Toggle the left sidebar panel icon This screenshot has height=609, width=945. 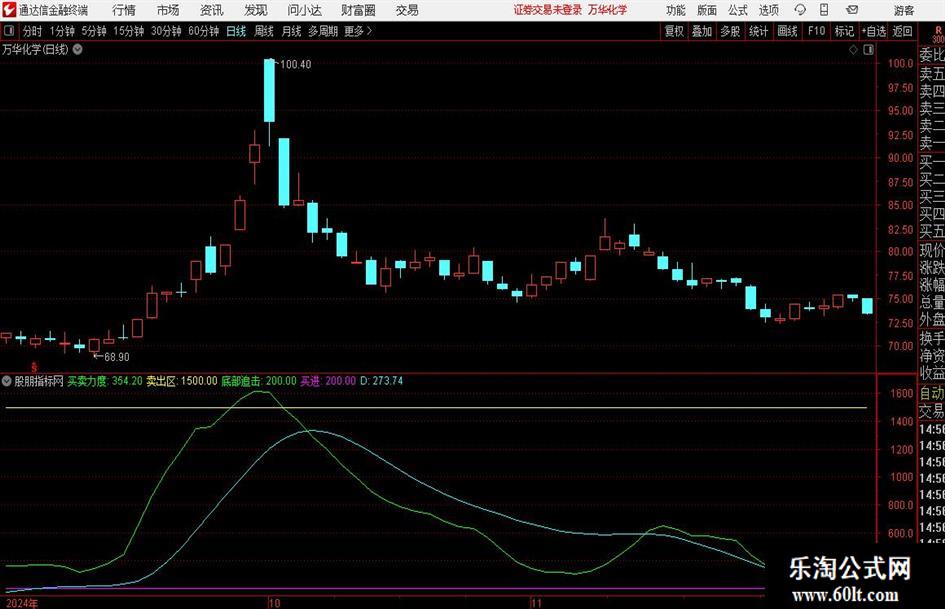9,31
